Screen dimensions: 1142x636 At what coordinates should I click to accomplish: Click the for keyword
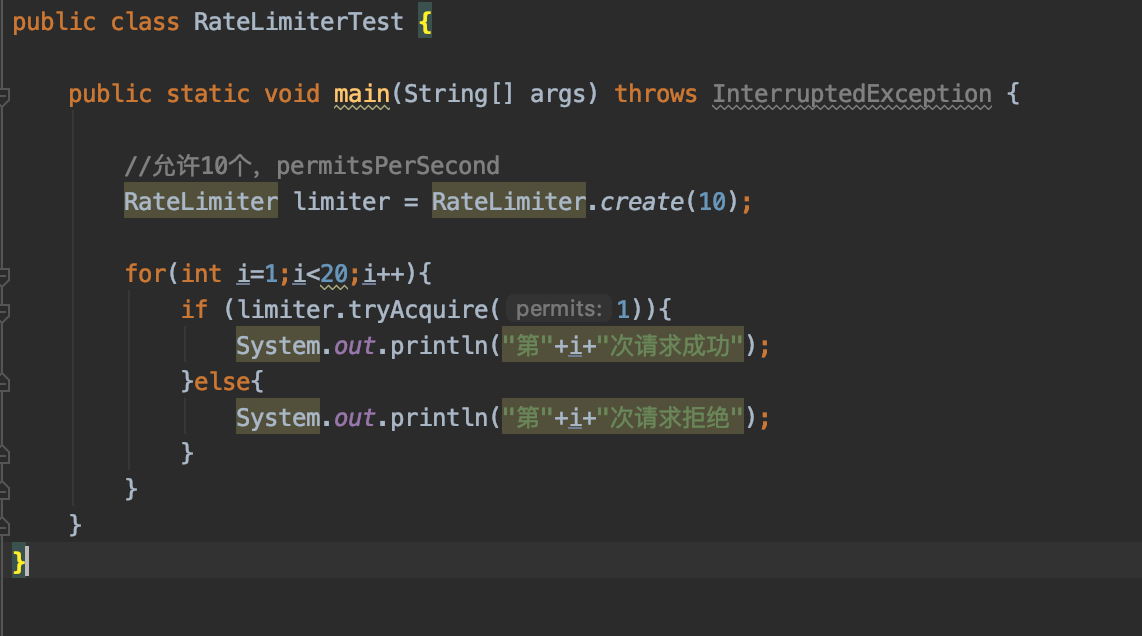click(145, 274)
